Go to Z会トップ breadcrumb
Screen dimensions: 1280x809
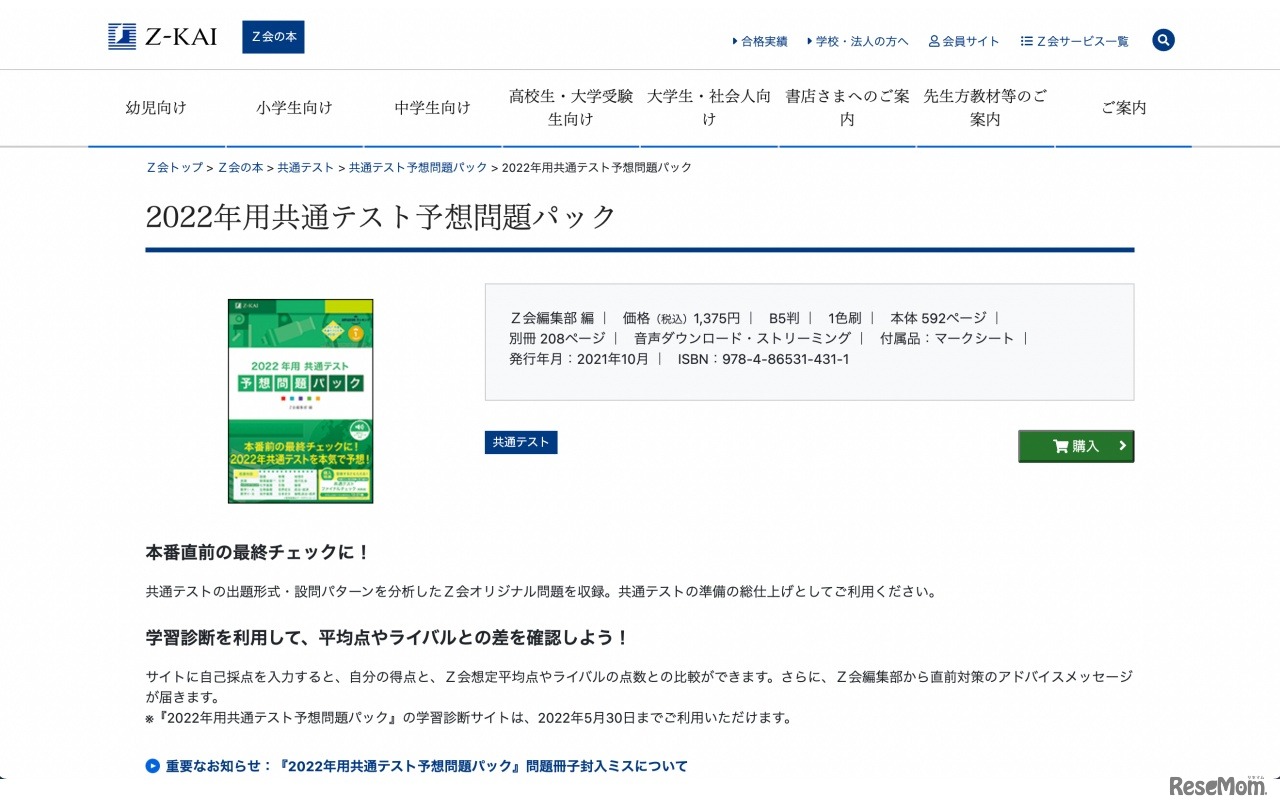[175, 167]
